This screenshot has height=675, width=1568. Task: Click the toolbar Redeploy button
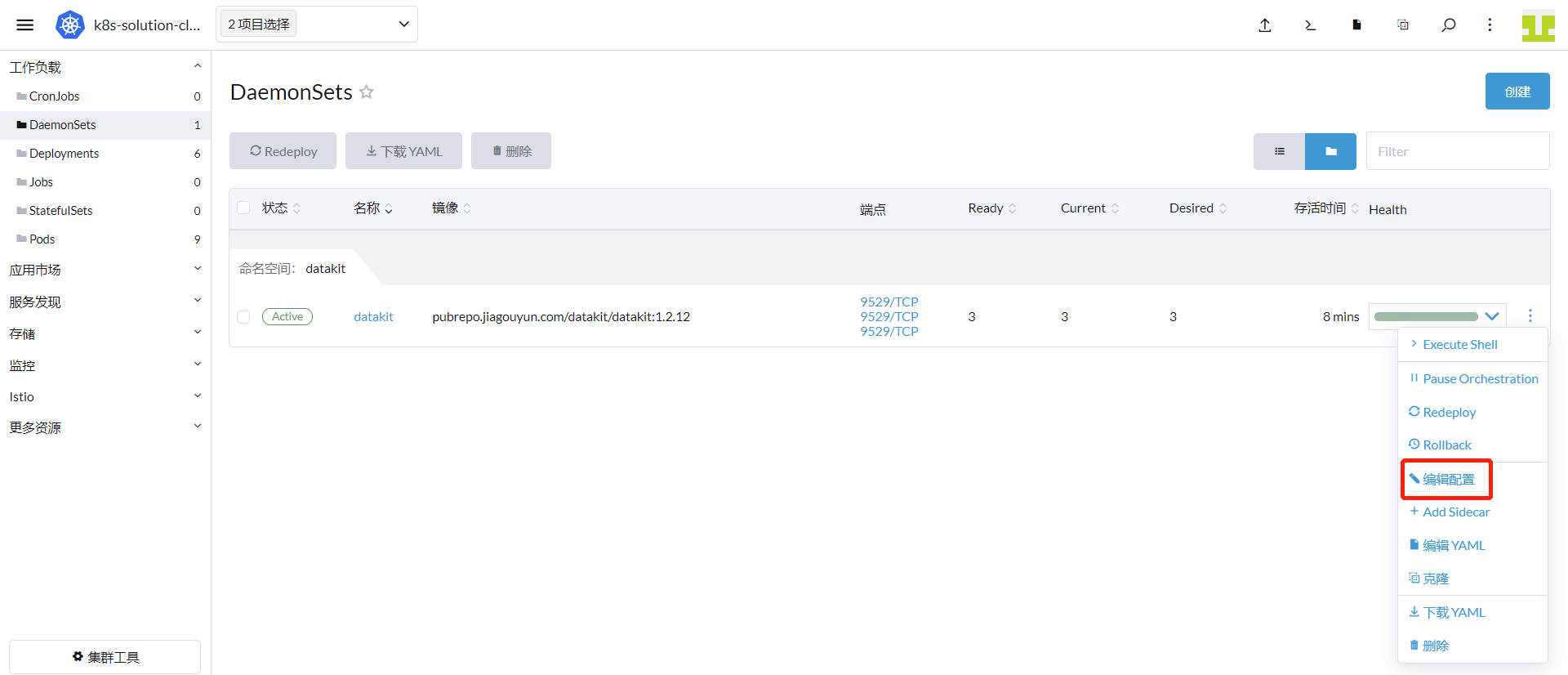click(283, 151)
